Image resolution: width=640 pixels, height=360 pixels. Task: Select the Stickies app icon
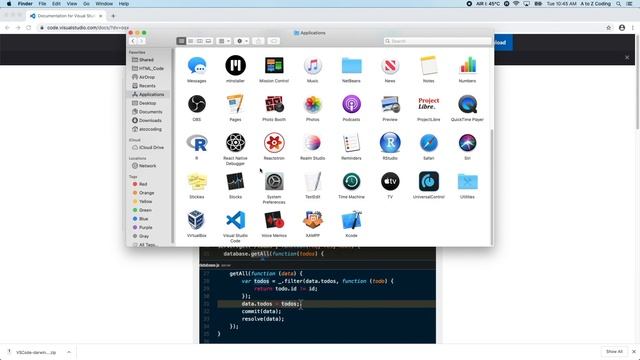[x=197, y=182]
